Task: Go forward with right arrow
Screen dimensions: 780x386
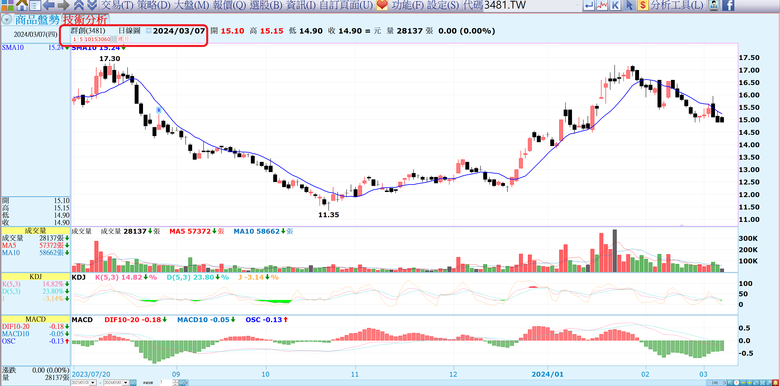Action: tap(63, 5)
